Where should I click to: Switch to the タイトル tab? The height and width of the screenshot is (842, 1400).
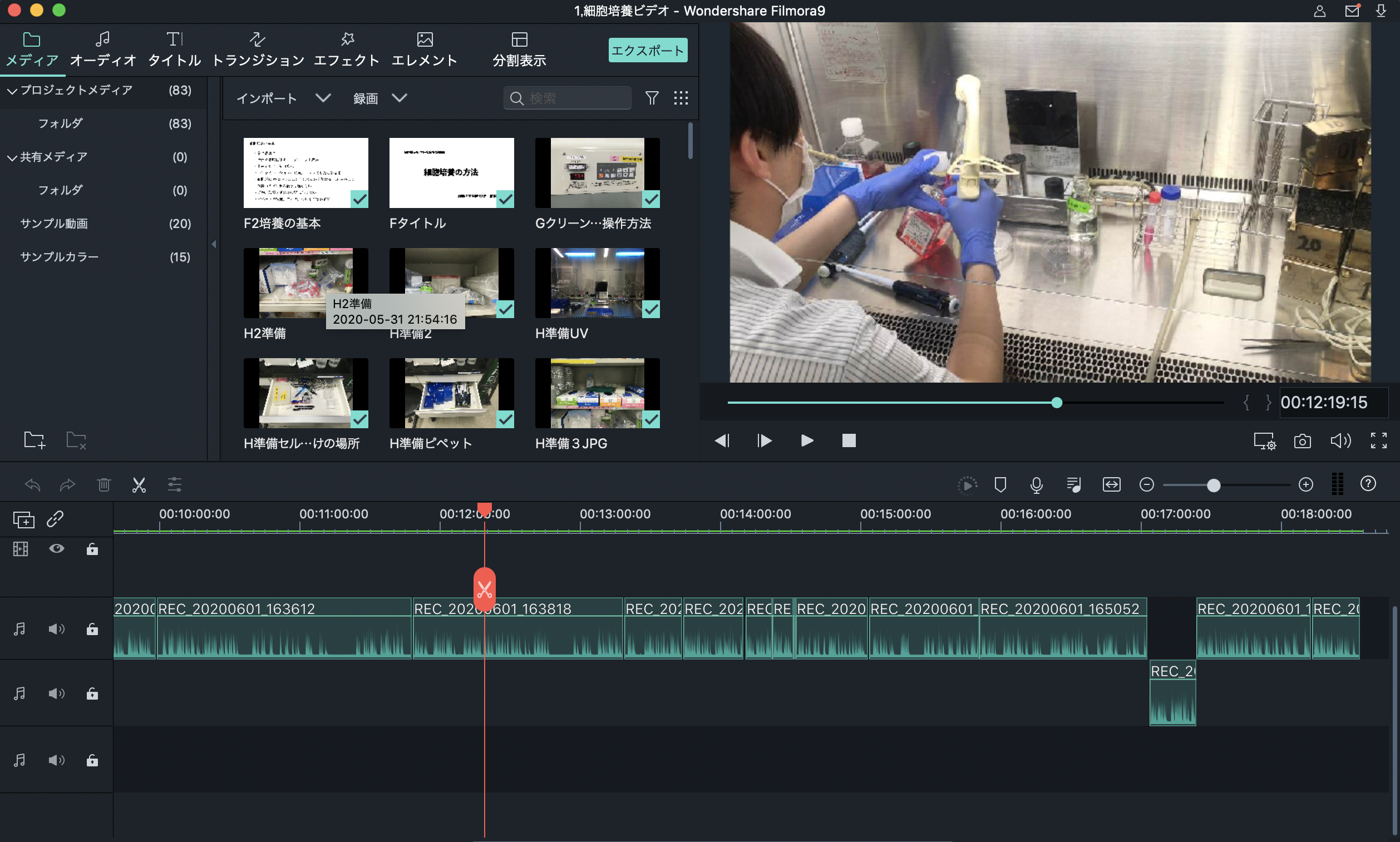(174, 50)
